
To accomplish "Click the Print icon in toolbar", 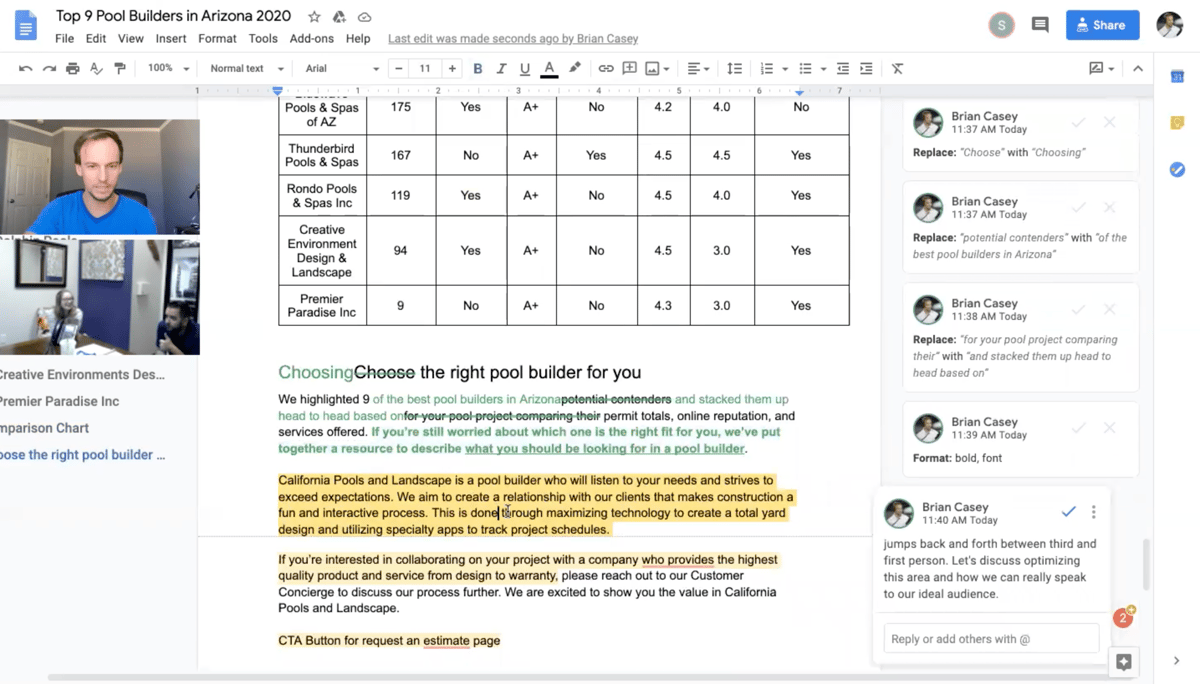I will click(x=72, y=68).
